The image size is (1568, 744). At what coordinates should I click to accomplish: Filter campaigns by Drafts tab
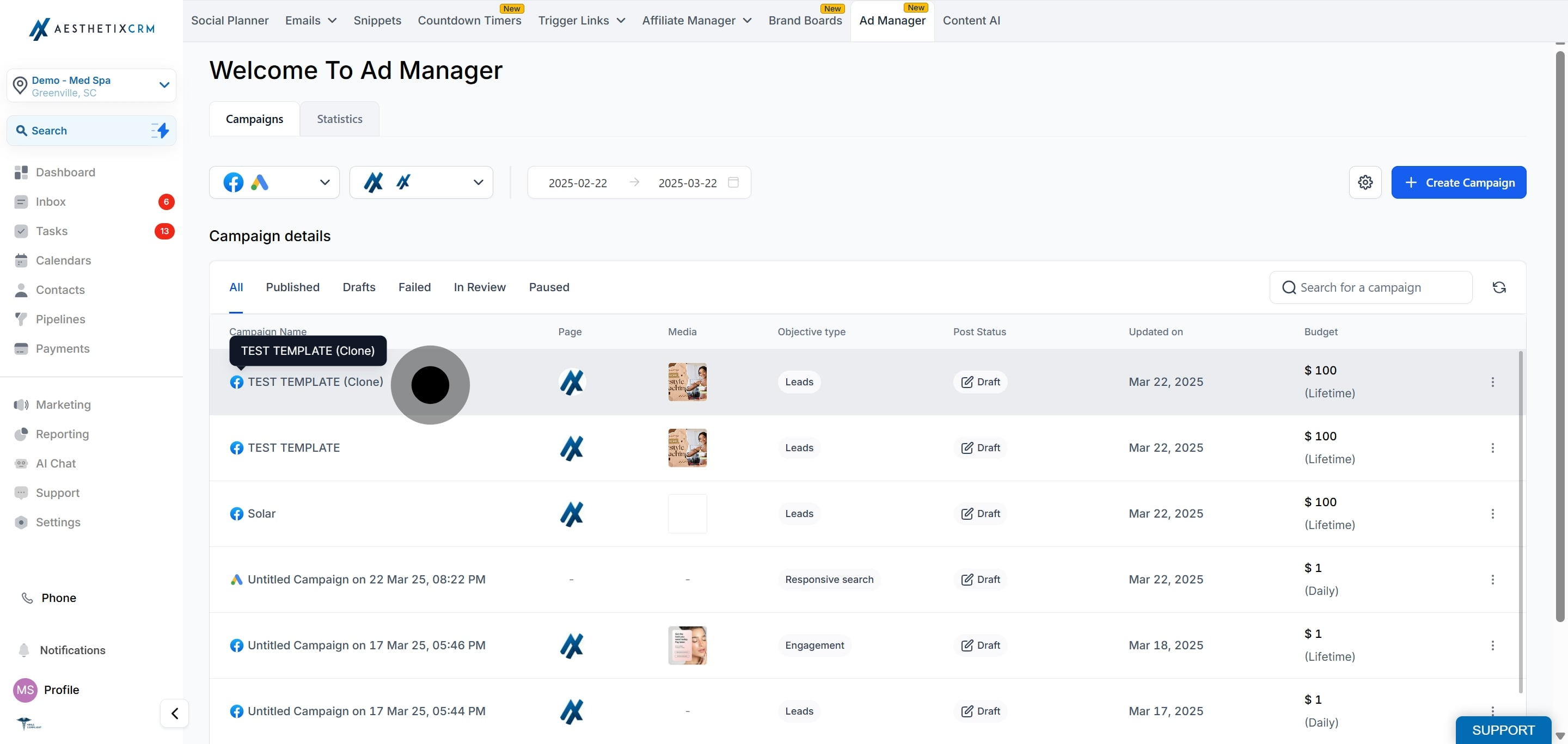point(359,287)
